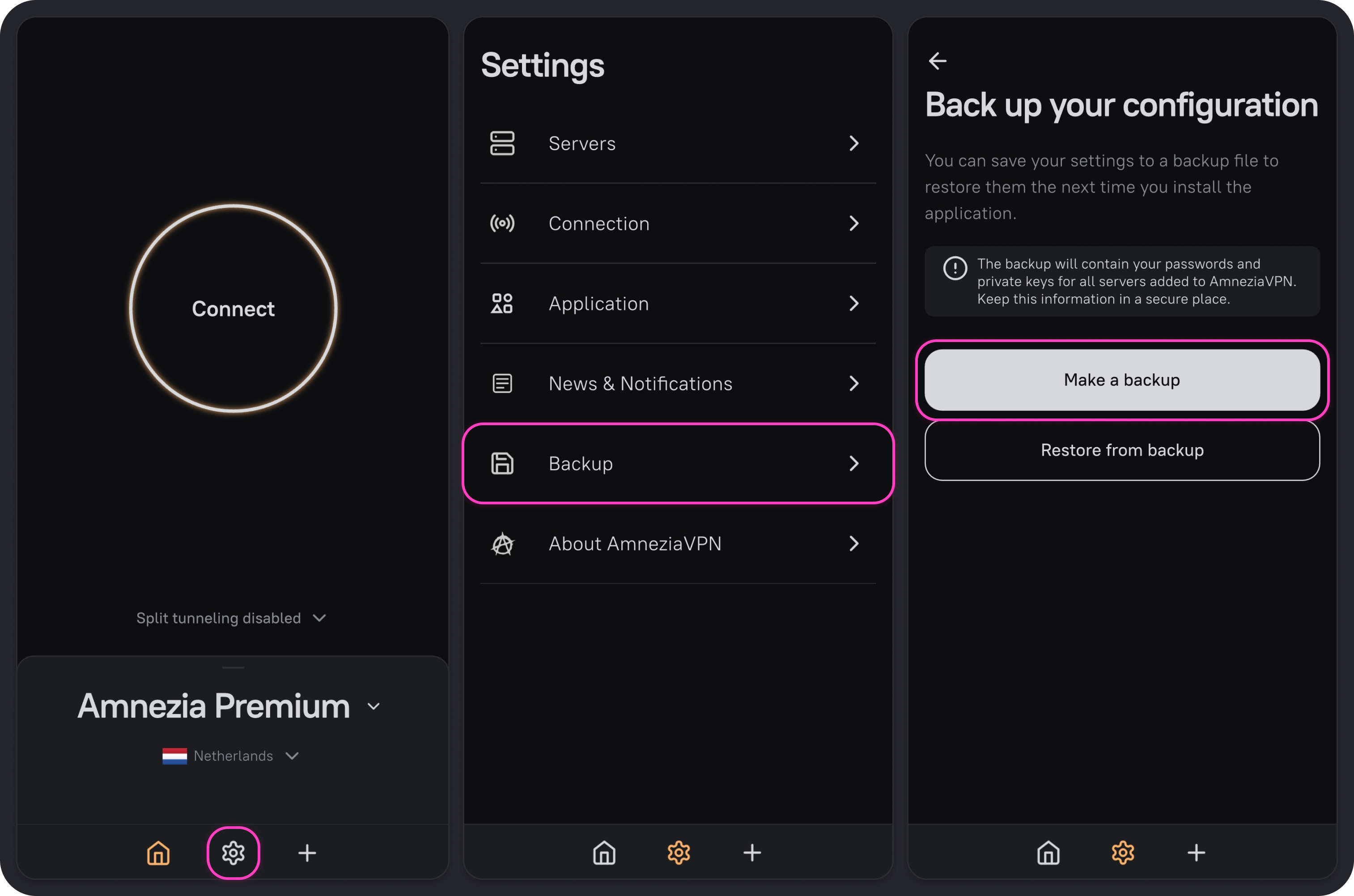
Task: Expand the Split tunneling disabled dropdown
Action: tap(231, 618)
